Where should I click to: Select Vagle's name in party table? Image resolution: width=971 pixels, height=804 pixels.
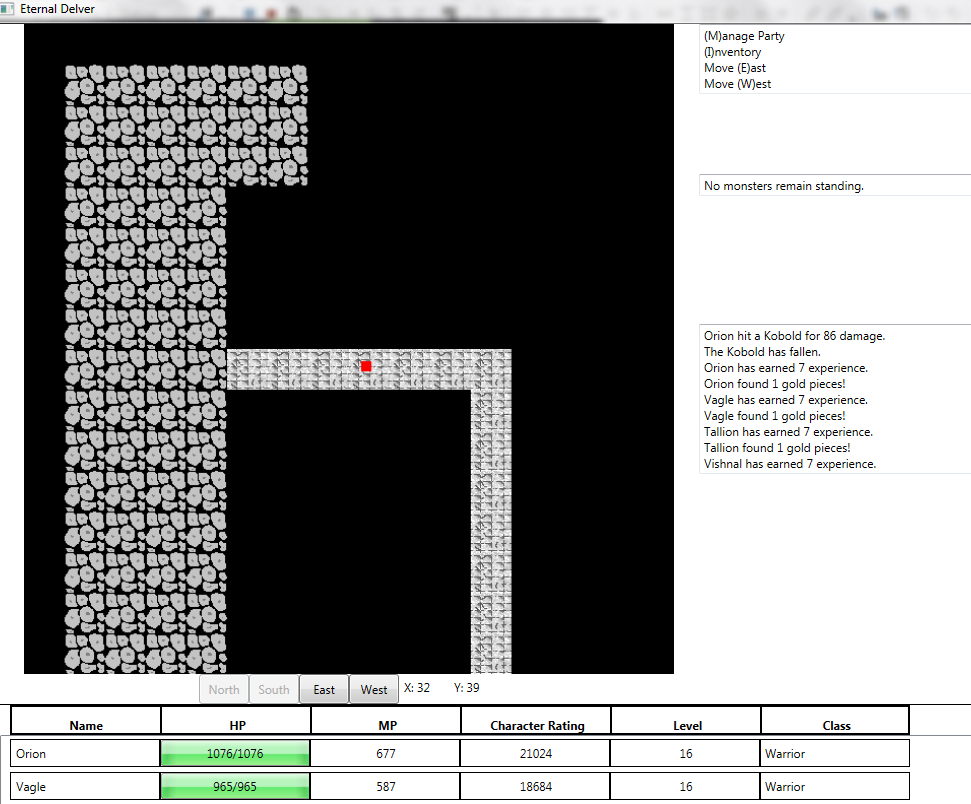(32, 787)
